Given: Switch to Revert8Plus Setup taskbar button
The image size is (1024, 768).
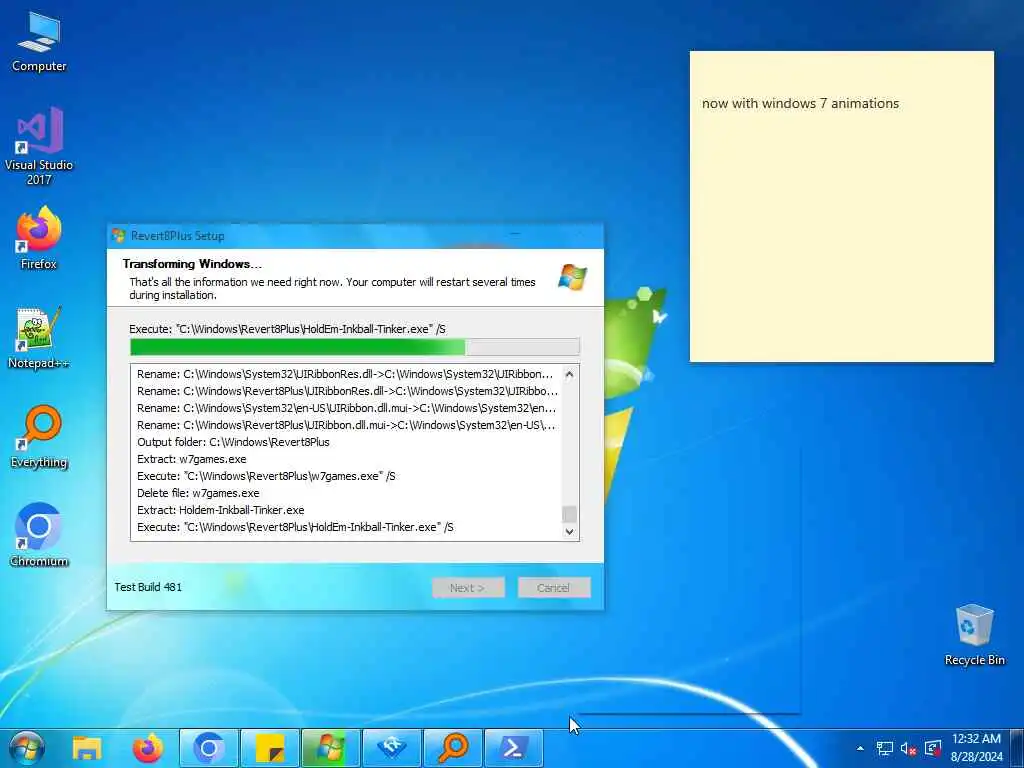Looking at the screenshot, I should [x=330, y=748].
